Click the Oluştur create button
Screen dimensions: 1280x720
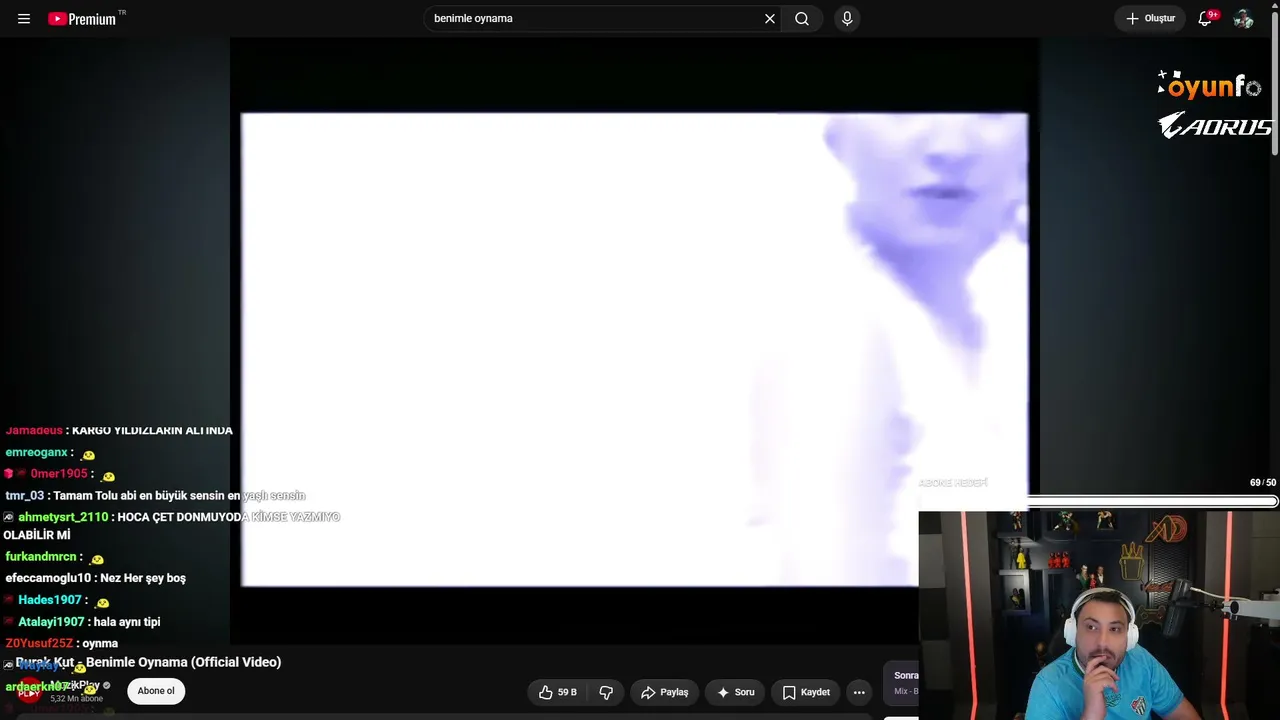tap(1150, 19)
